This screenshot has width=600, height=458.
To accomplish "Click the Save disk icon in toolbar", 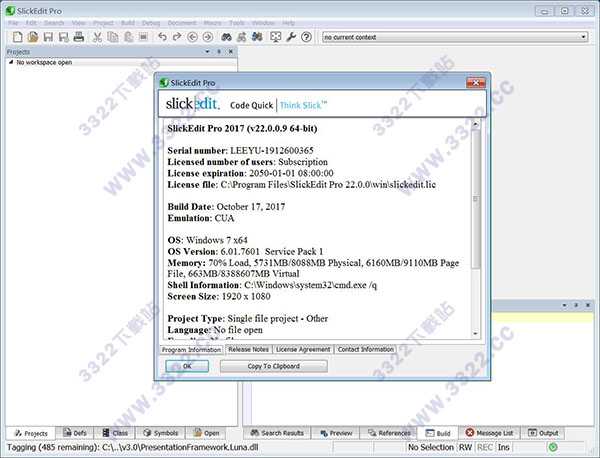I will click(47, 37).
